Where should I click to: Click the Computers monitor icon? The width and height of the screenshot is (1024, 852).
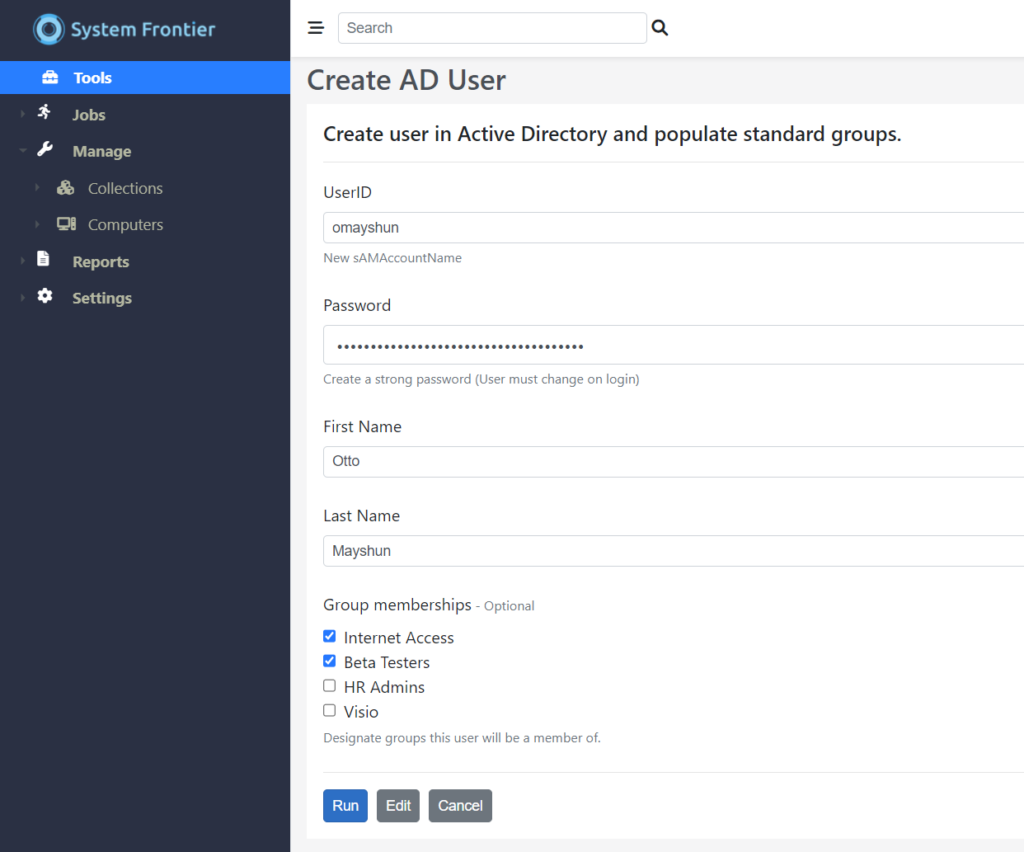(x=66, y=225)
